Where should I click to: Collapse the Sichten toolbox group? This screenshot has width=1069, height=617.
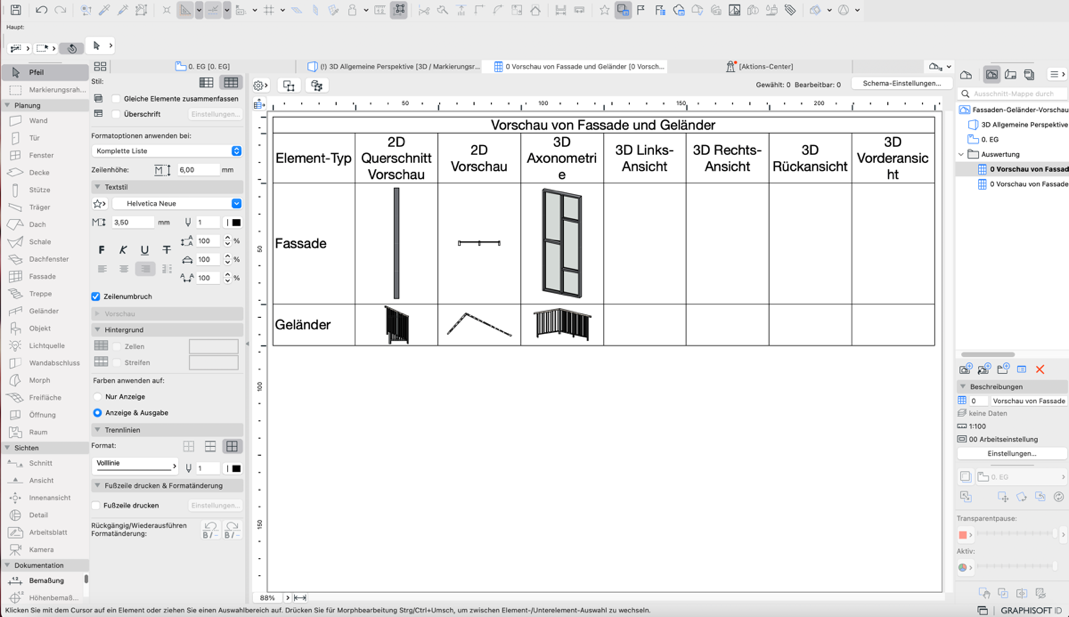click(7, 448)
